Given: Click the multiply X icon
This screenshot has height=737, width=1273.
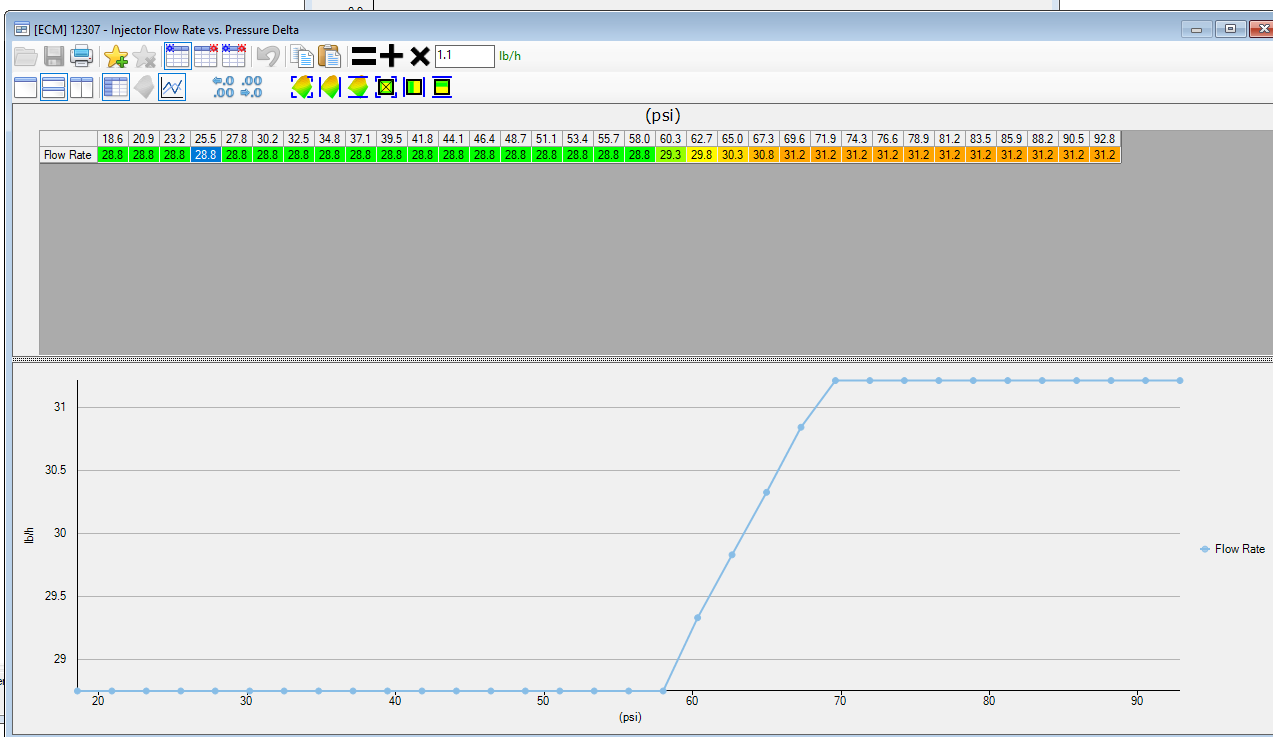Looking at the screenshot, I should (x=420, y=56).
